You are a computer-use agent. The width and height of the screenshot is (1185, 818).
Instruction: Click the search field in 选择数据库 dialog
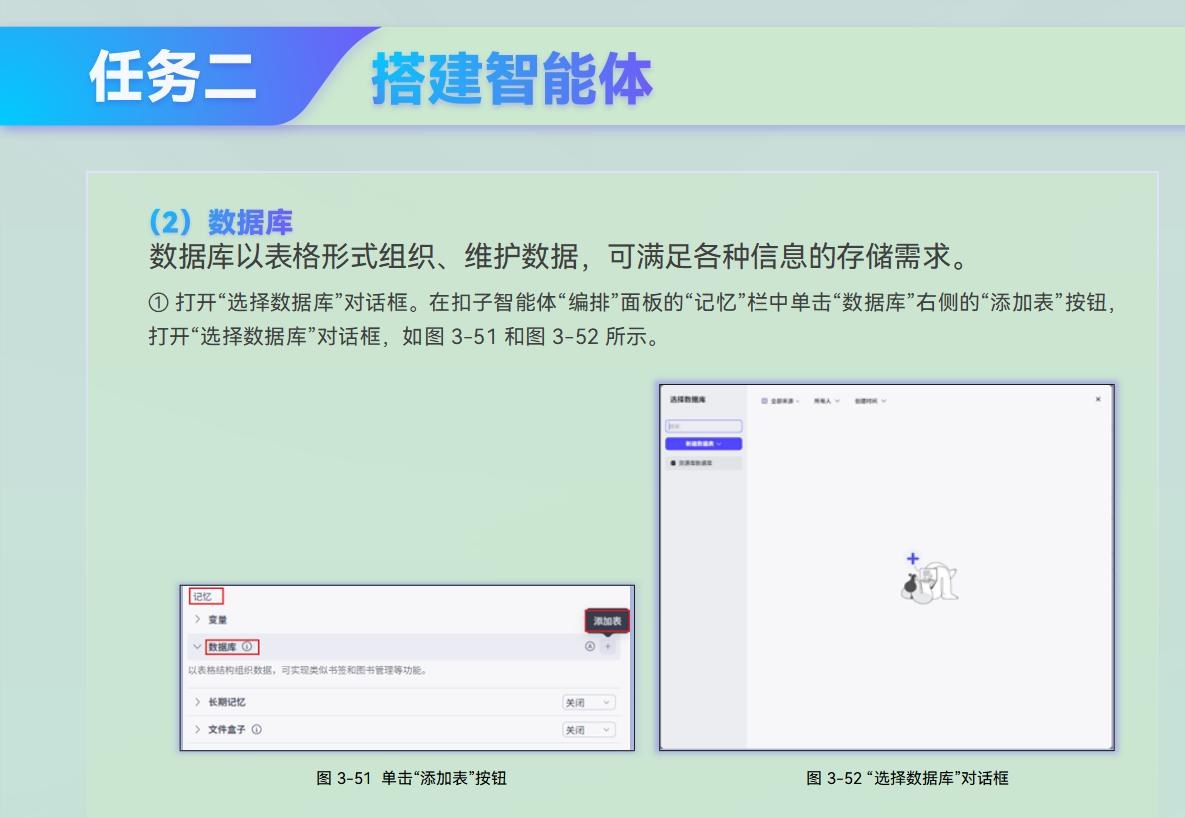[x=704, y=426]
